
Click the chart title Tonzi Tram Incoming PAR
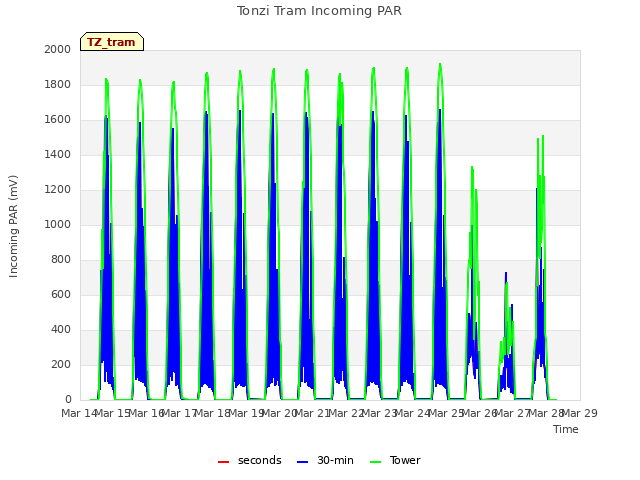319,11
